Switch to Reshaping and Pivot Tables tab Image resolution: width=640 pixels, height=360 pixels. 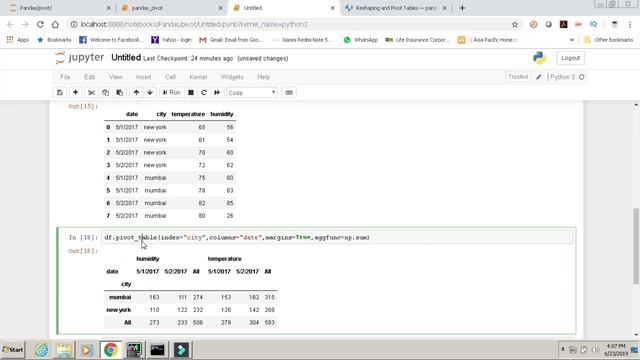pos(395,8)
